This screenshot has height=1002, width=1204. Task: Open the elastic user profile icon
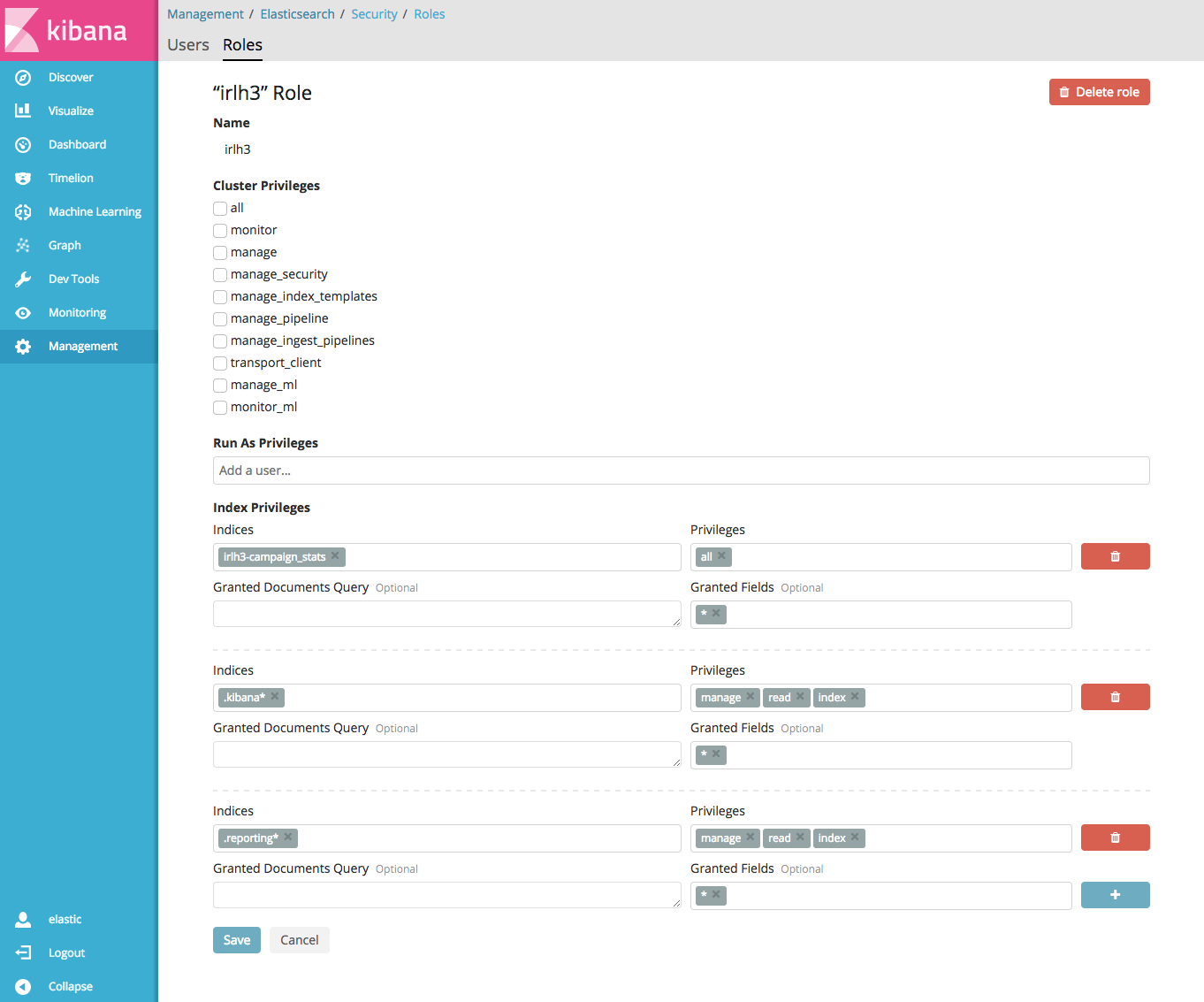tap(23, 920)
